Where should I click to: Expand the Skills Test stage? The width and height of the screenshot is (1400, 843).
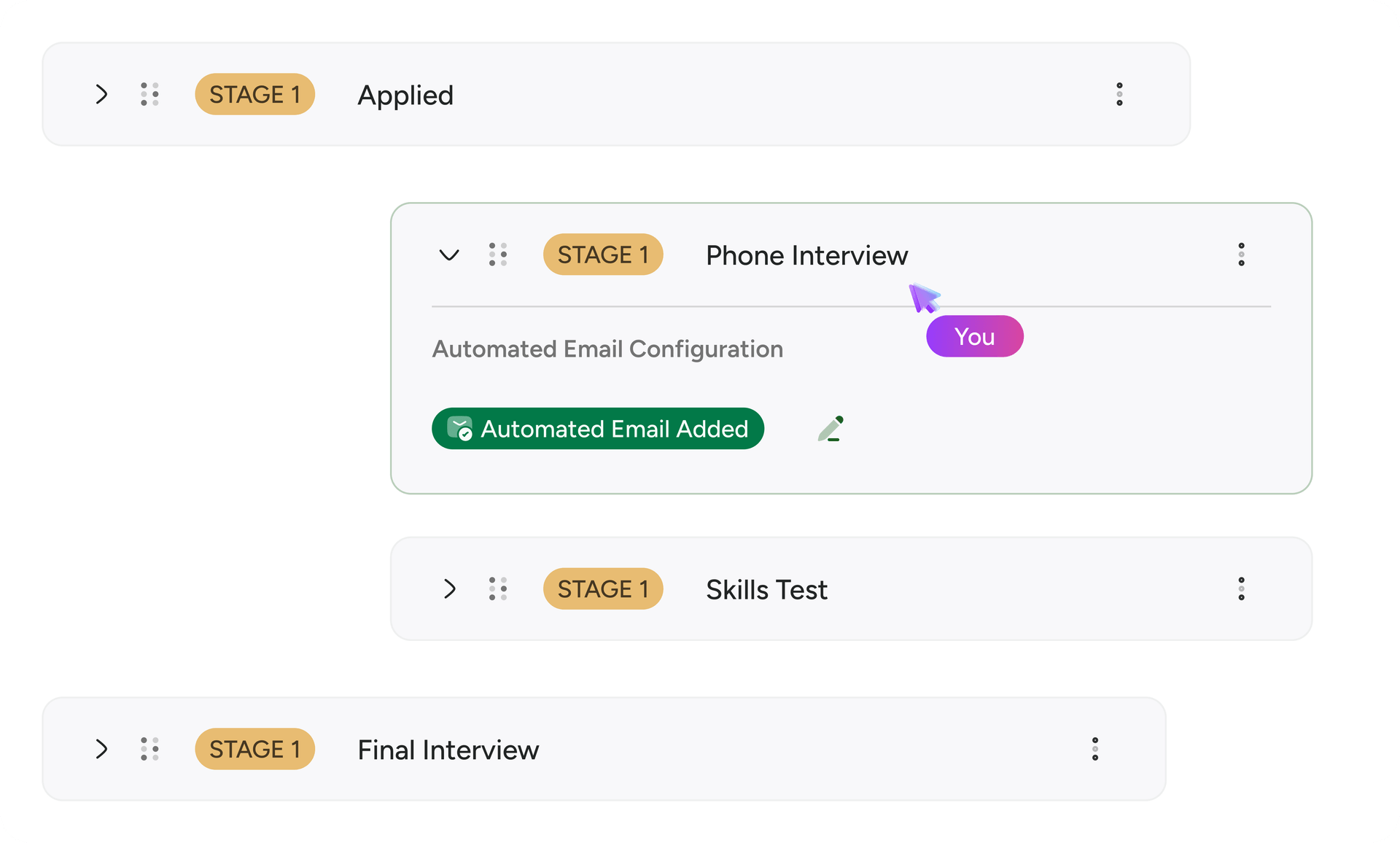click(x=449, y=588)
